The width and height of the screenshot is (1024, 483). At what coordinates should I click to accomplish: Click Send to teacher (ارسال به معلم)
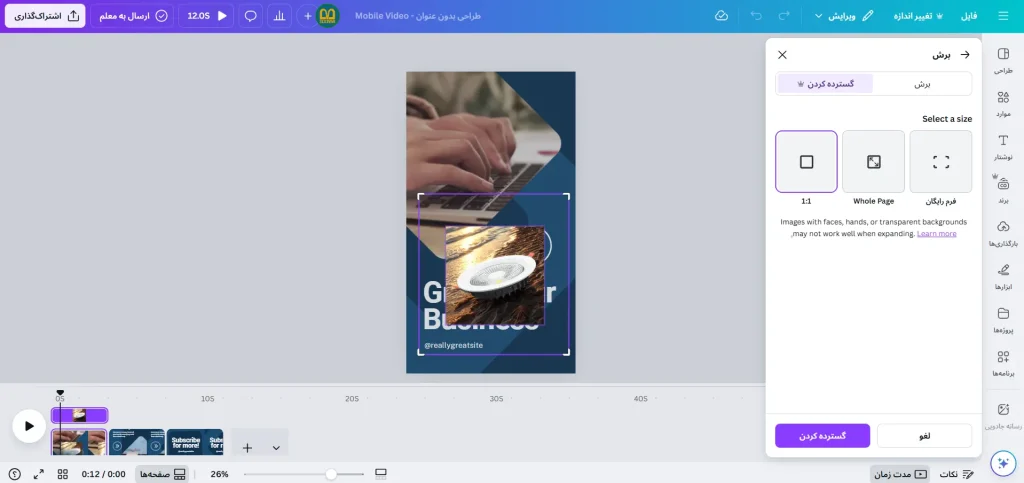coord(133,16)
